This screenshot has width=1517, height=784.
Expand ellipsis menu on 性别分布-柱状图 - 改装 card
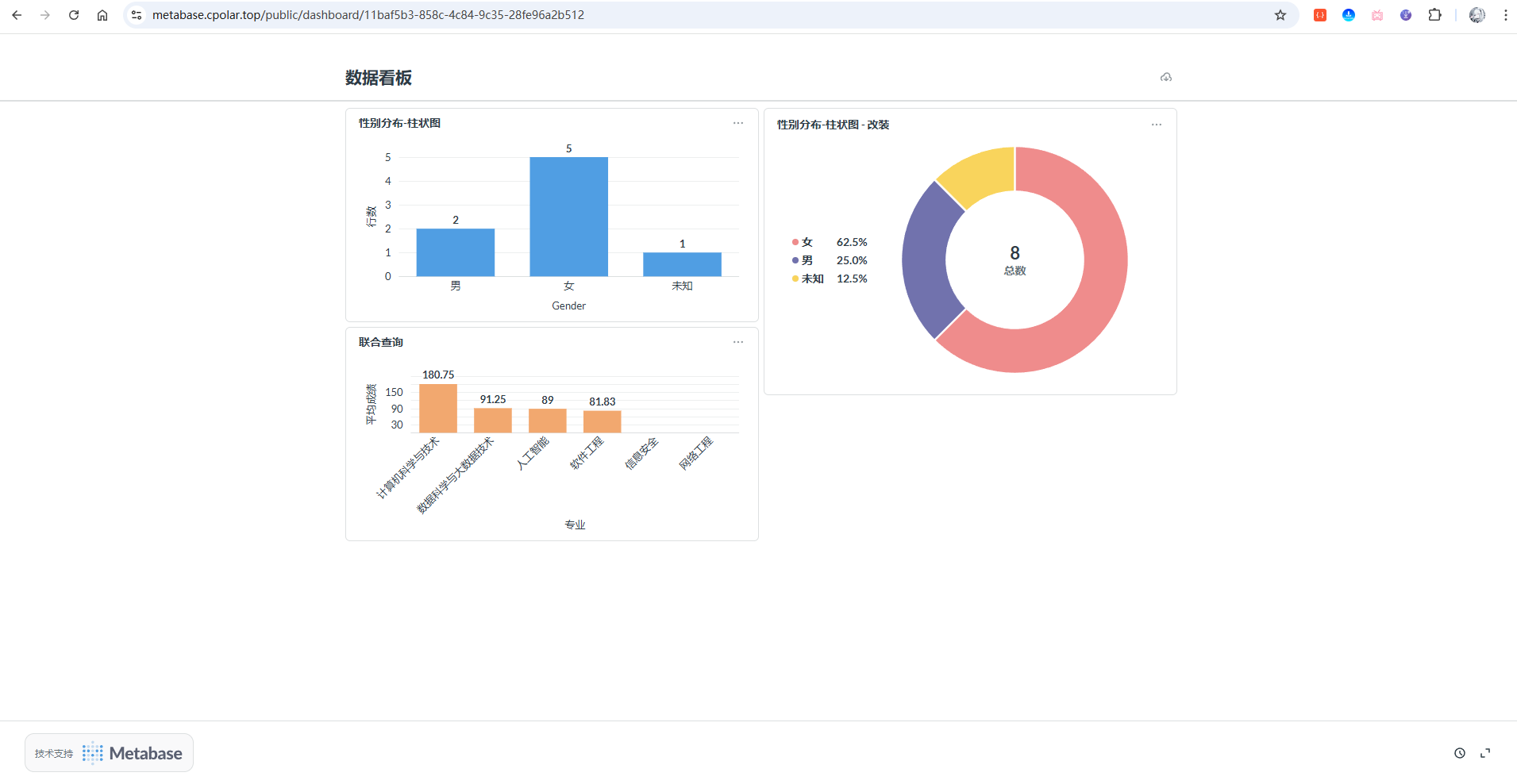[1156, 125]
